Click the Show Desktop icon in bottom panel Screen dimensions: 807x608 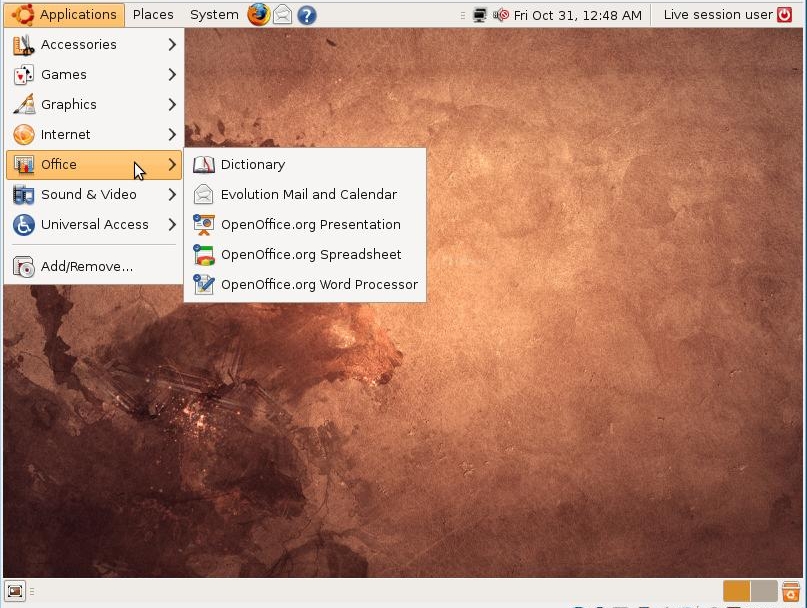(x=15, y=591)
